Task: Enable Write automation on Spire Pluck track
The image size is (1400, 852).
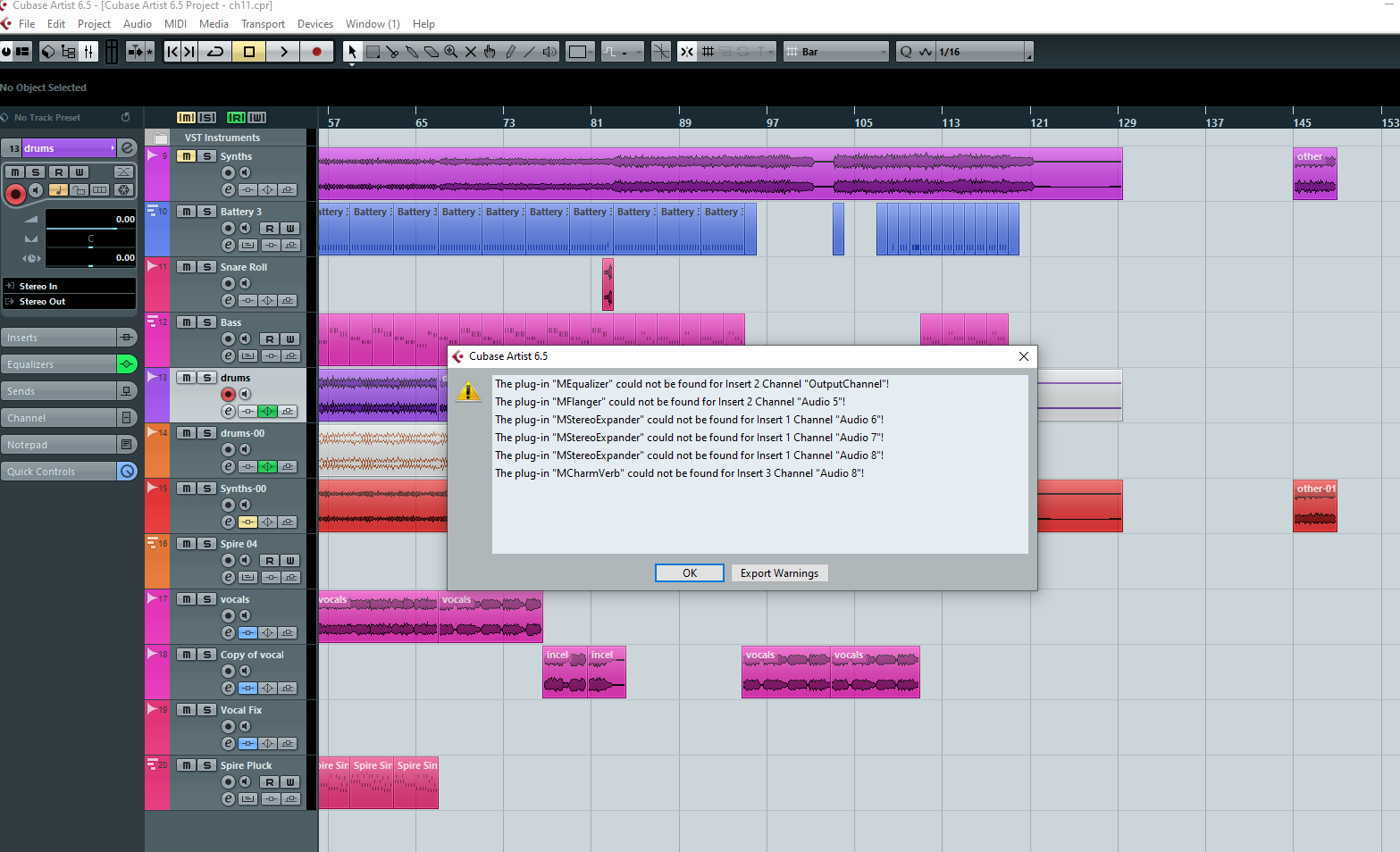Action: click(289, 782)
